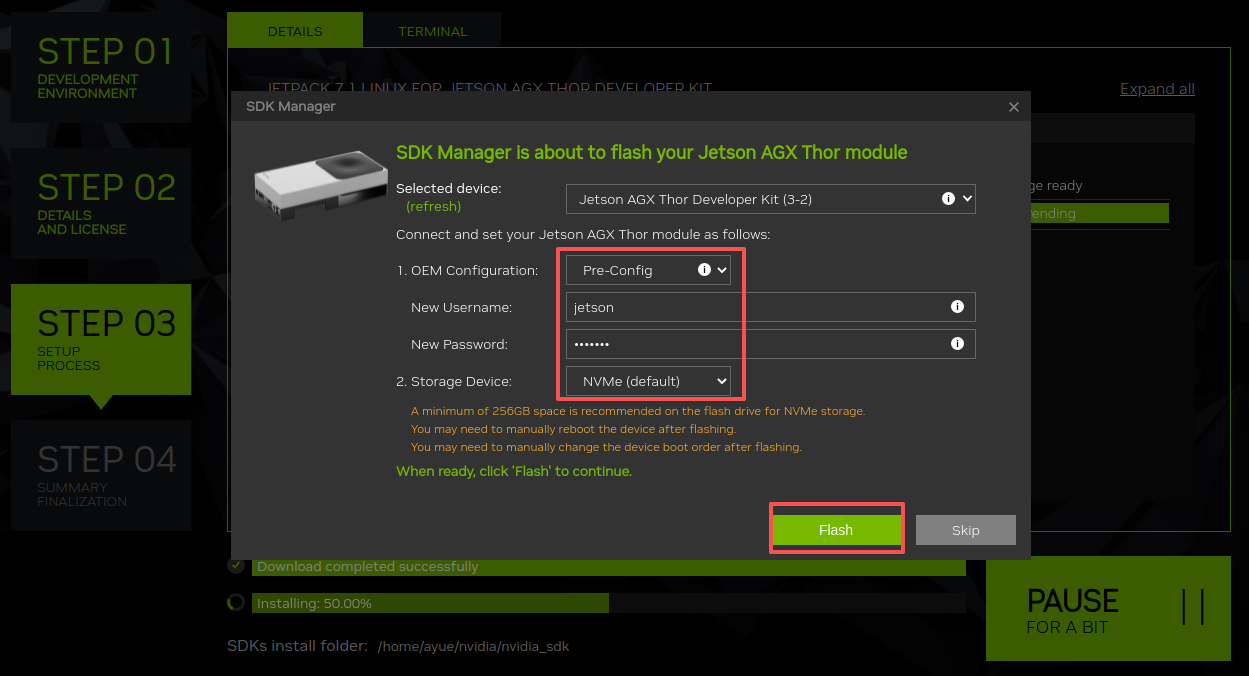Click info icon in Selected device dropdown
1249x676 pixels.
coord(948,199)
